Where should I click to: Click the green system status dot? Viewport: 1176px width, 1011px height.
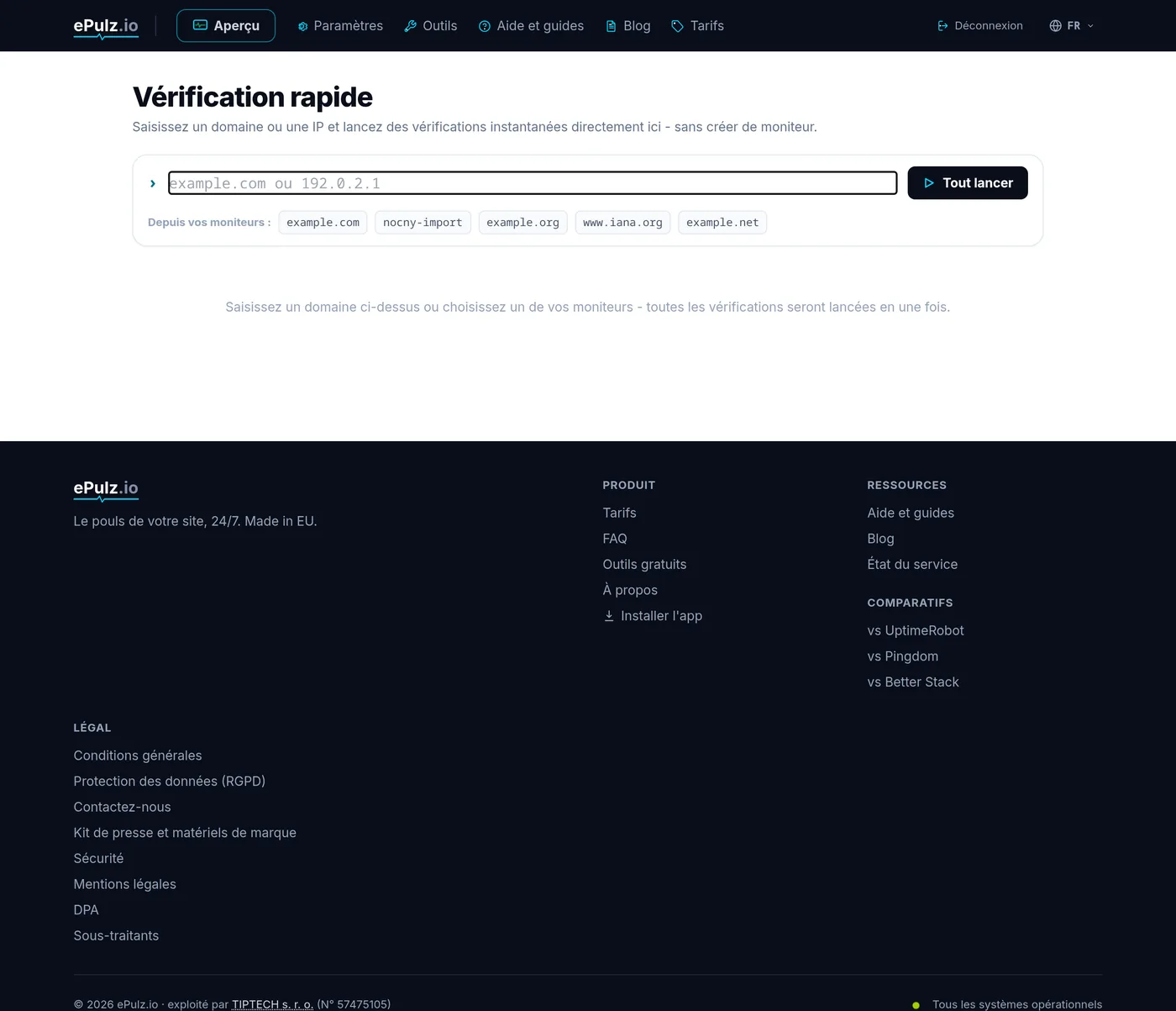tap(916, 1005)
